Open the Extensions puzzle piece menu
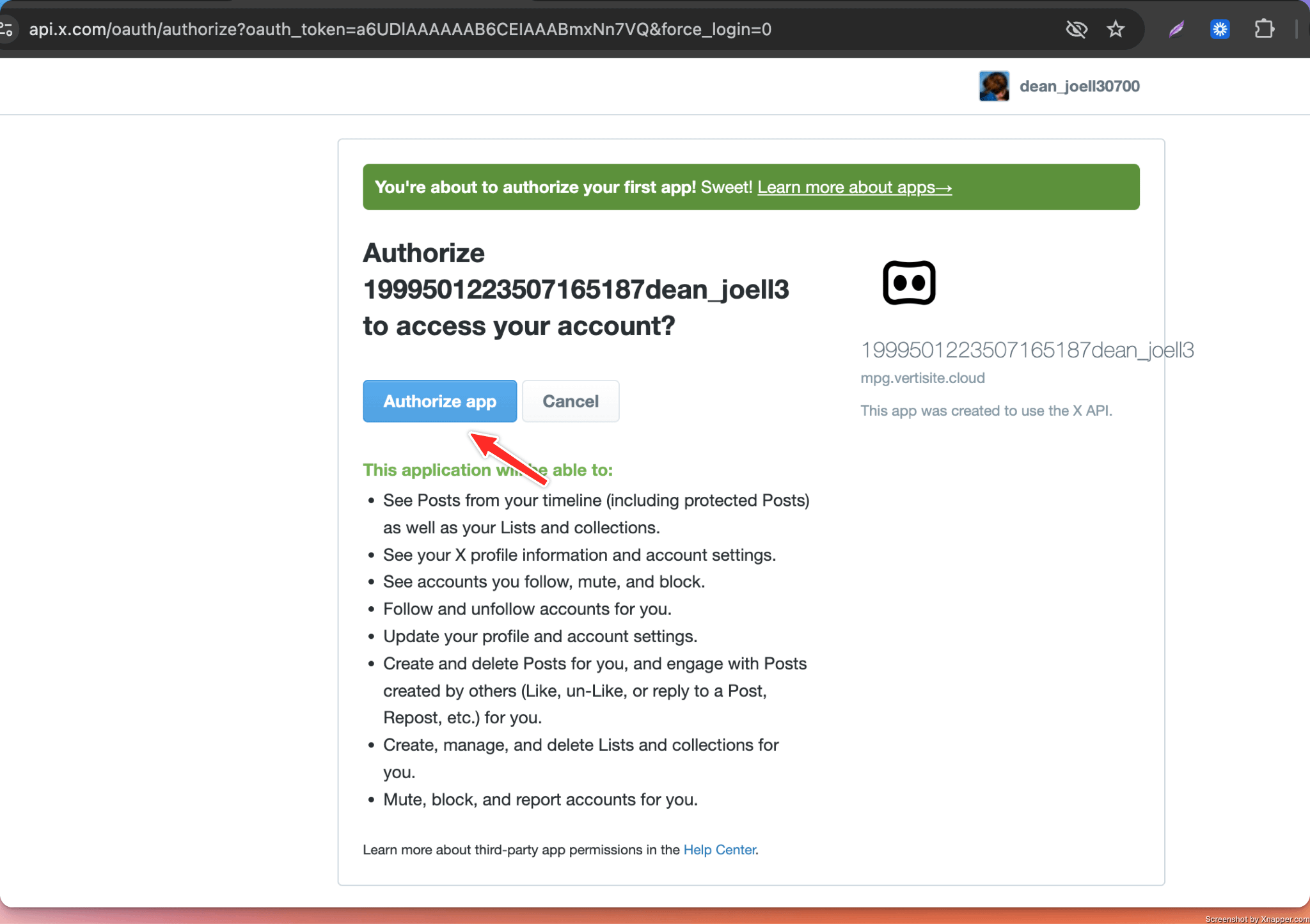1310x924 pixels. point(1264,29)
